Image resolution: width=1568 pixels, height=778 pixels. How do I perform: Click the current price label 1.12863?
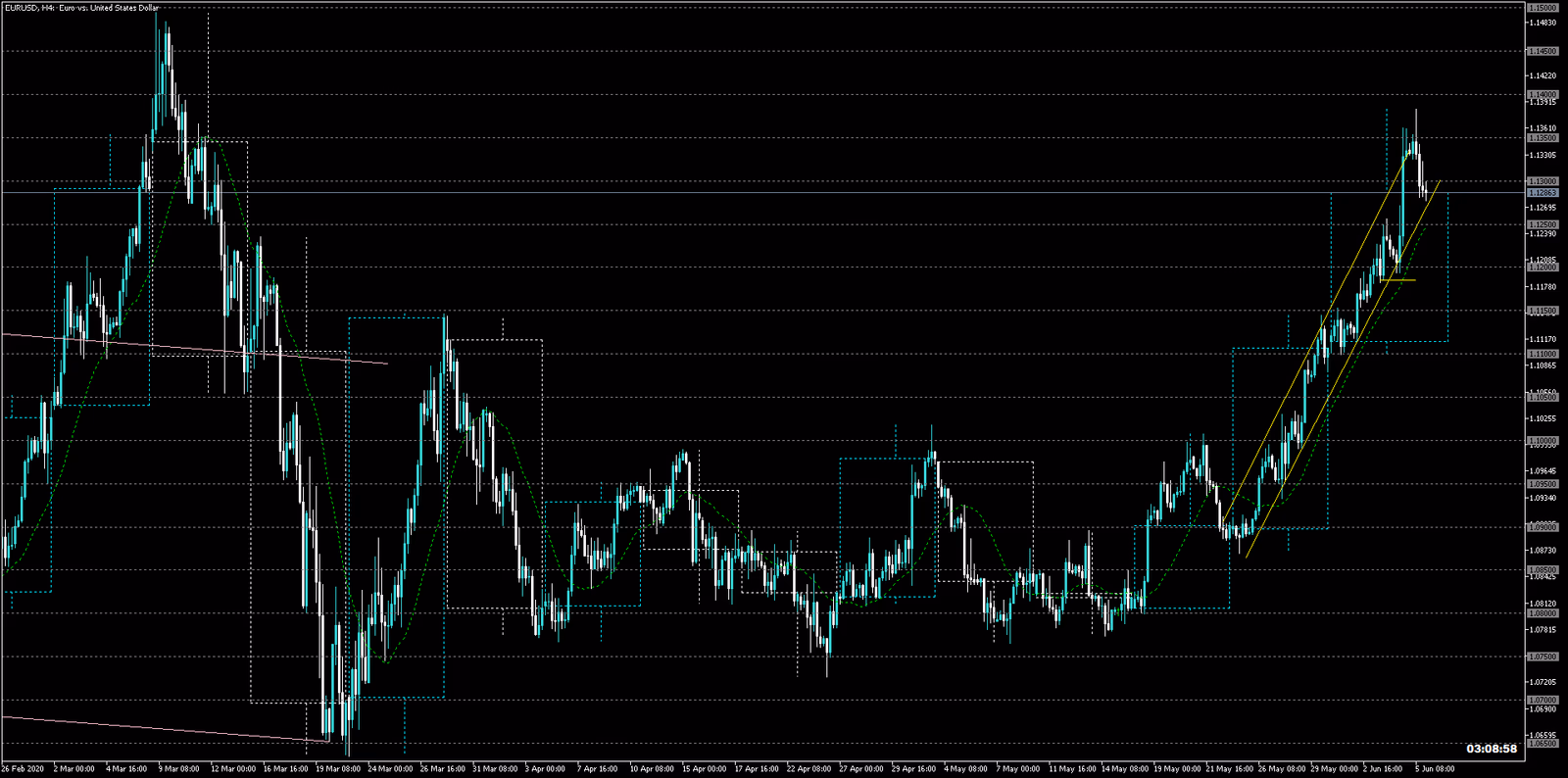[1543, 193]
